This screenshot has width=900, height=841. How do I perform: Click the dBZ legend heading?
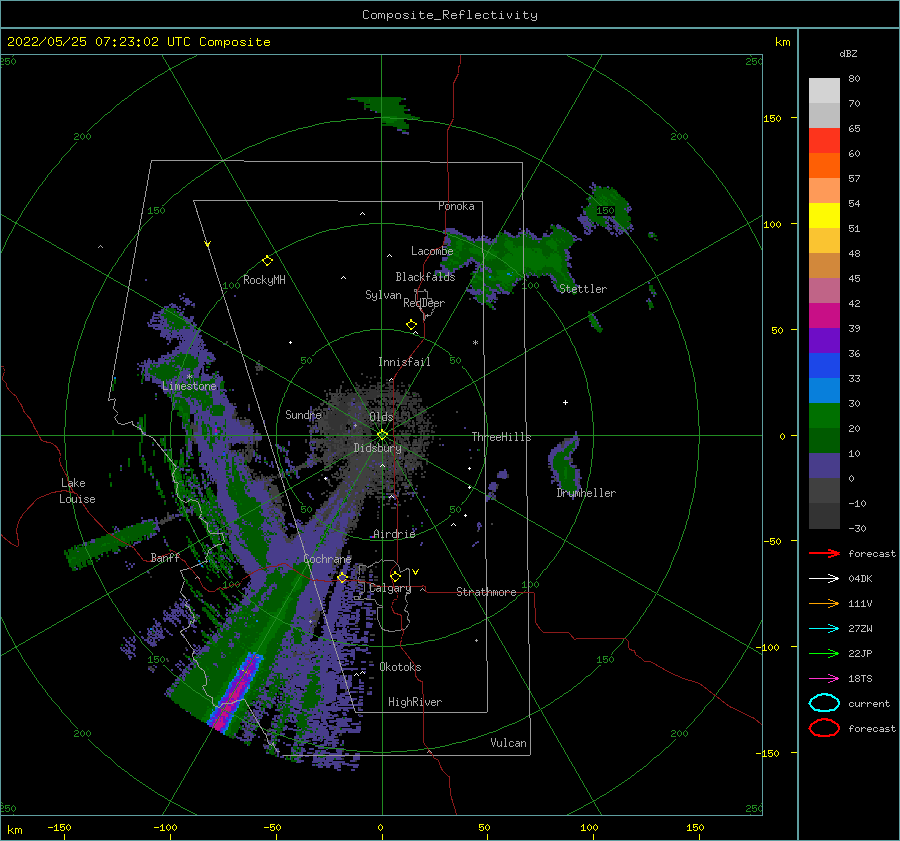(848, 53)
